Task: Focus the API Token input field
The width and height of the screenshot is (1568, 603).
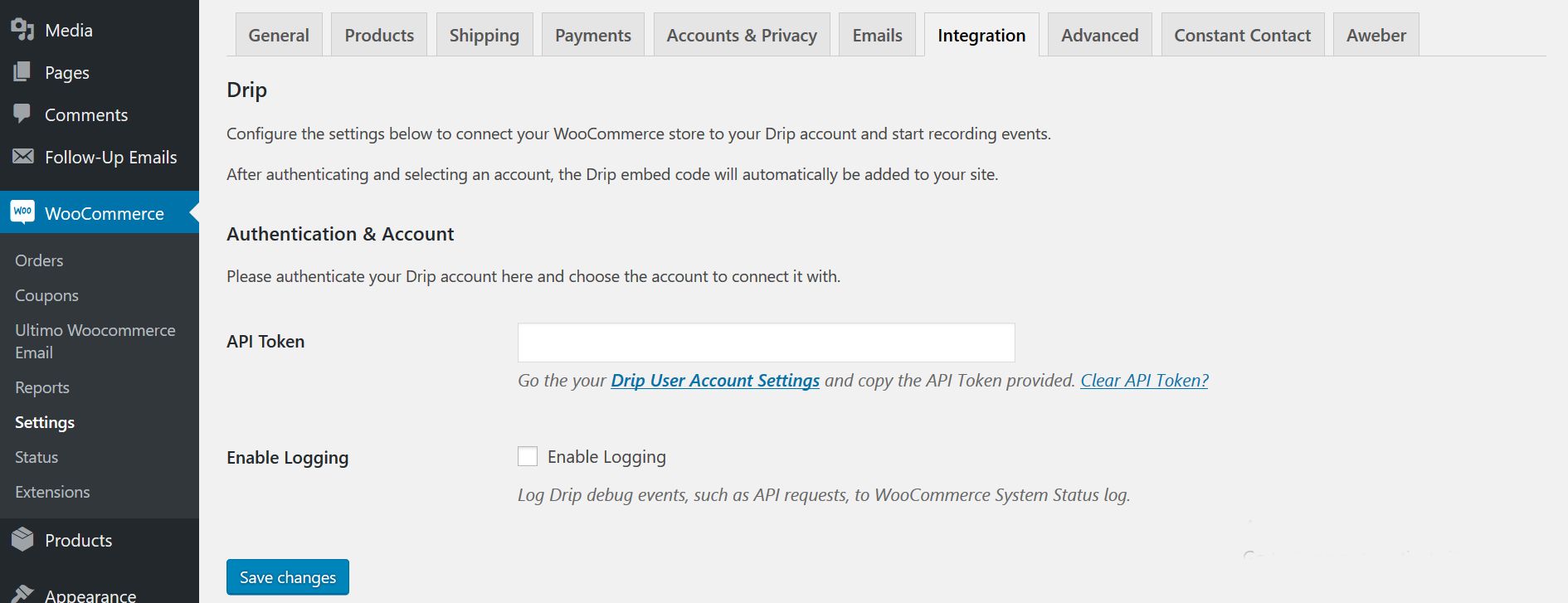Action: pos(766,343)
